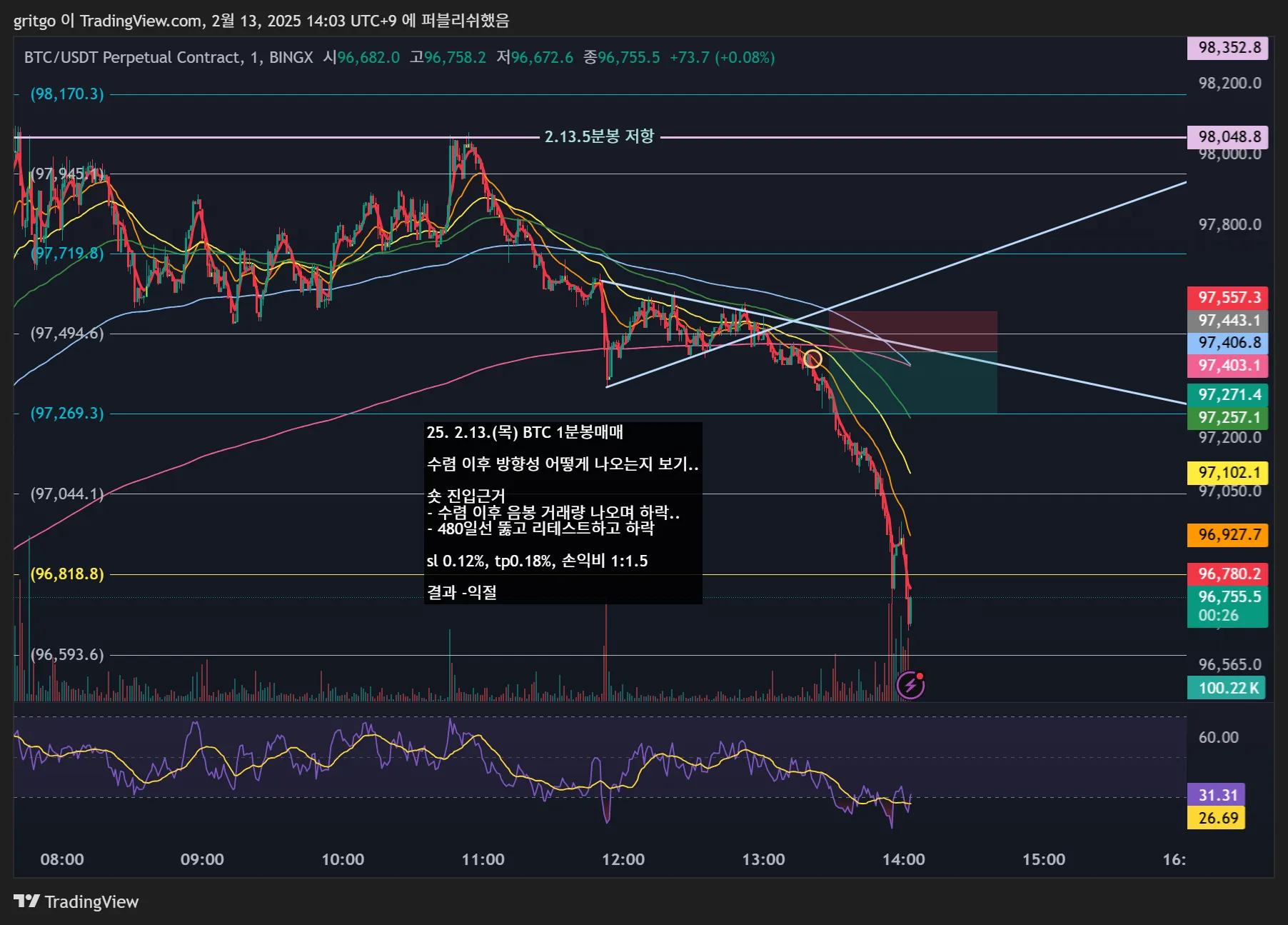This screenshot has width=1288, height=925.
Task: Click the 12:00 time axis label
Action: tap(623, 859)
